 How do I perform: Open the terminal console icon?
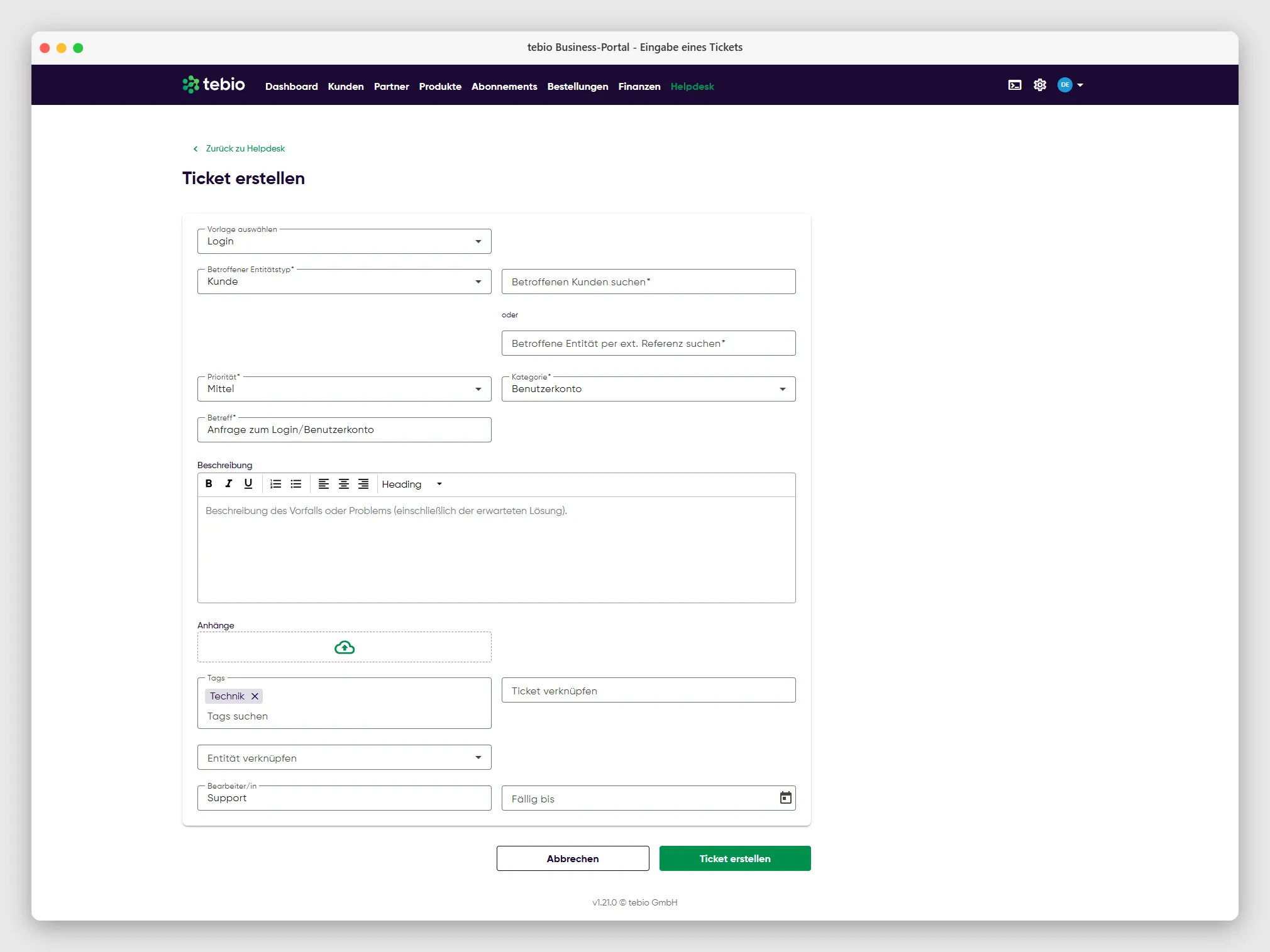(x=1015, y=85)
